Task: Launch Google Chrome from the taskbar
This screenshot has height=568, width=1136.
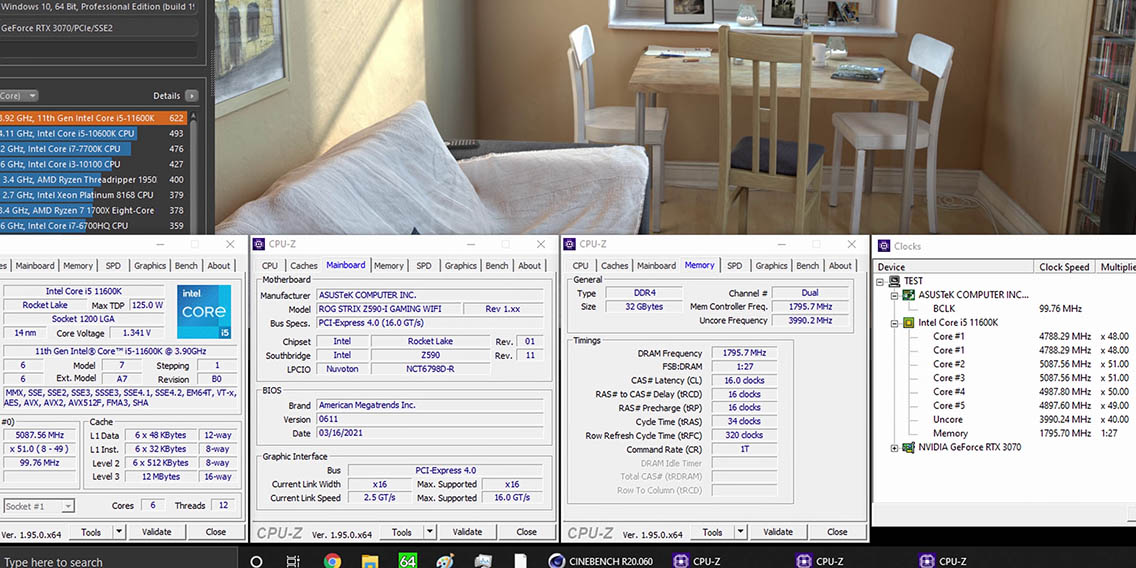Action: click(333, 561)
